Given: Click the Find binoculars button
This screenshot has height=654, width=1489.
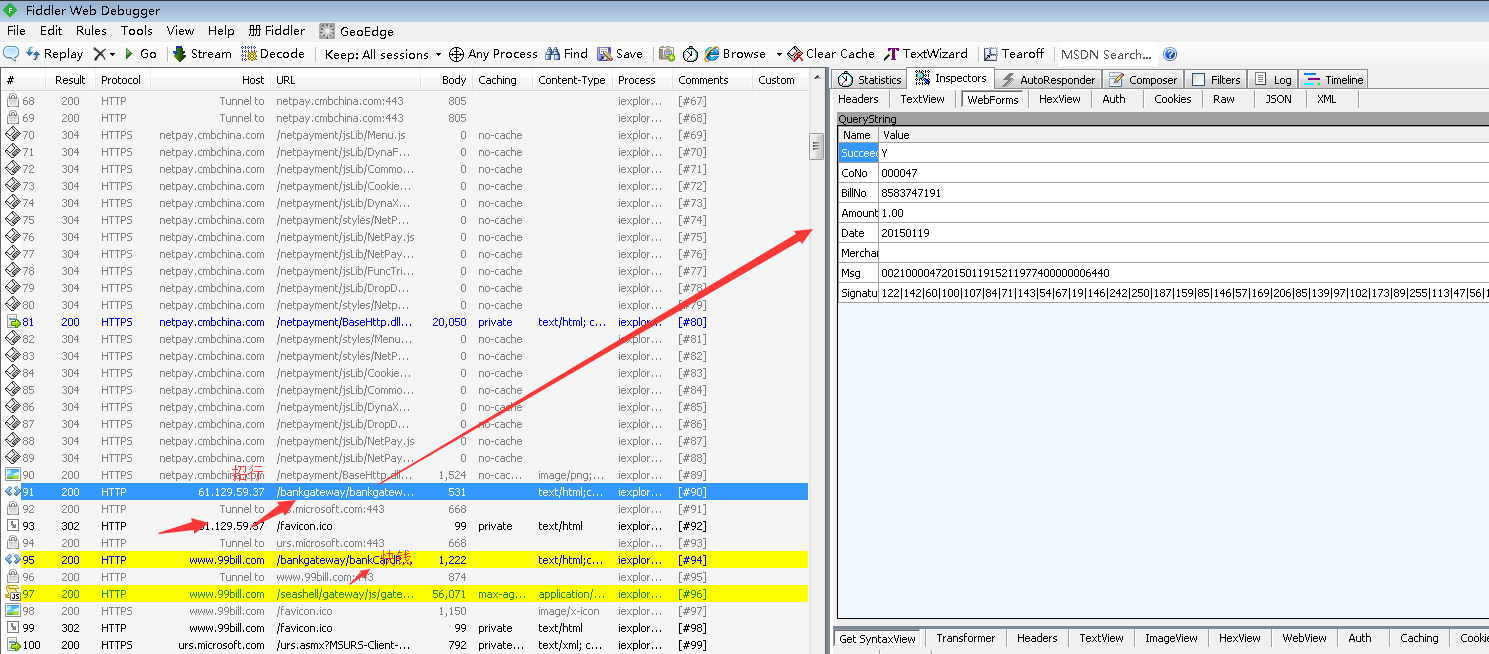Looking at the screenshot, I should tap(566, 54).
